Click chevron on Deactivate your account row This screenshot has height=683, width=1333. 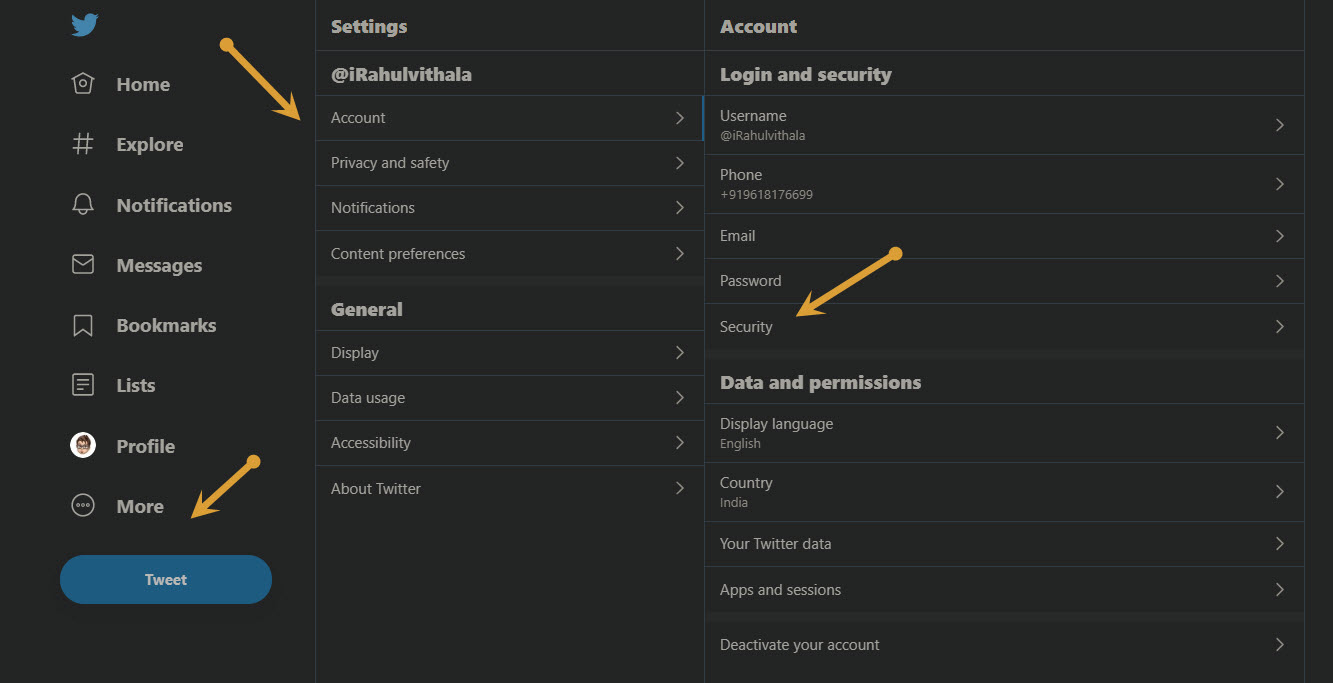click(x=1280, y=645)
